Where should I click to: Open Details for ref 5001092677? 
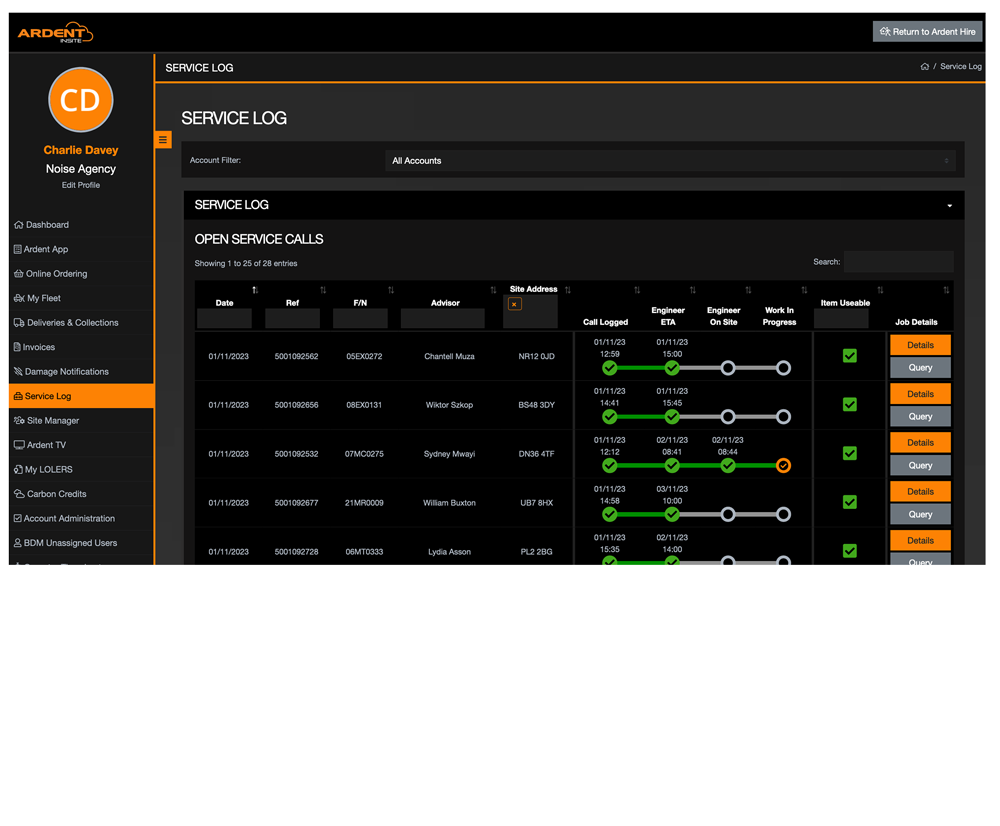coord(920,492)
